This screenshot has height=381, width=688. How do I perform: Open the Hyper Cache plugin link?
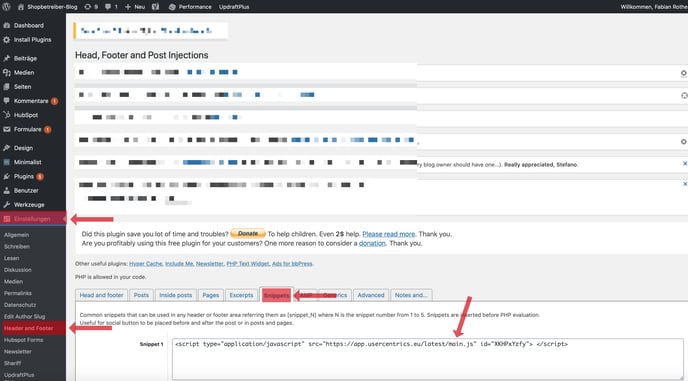pos(146,264)
